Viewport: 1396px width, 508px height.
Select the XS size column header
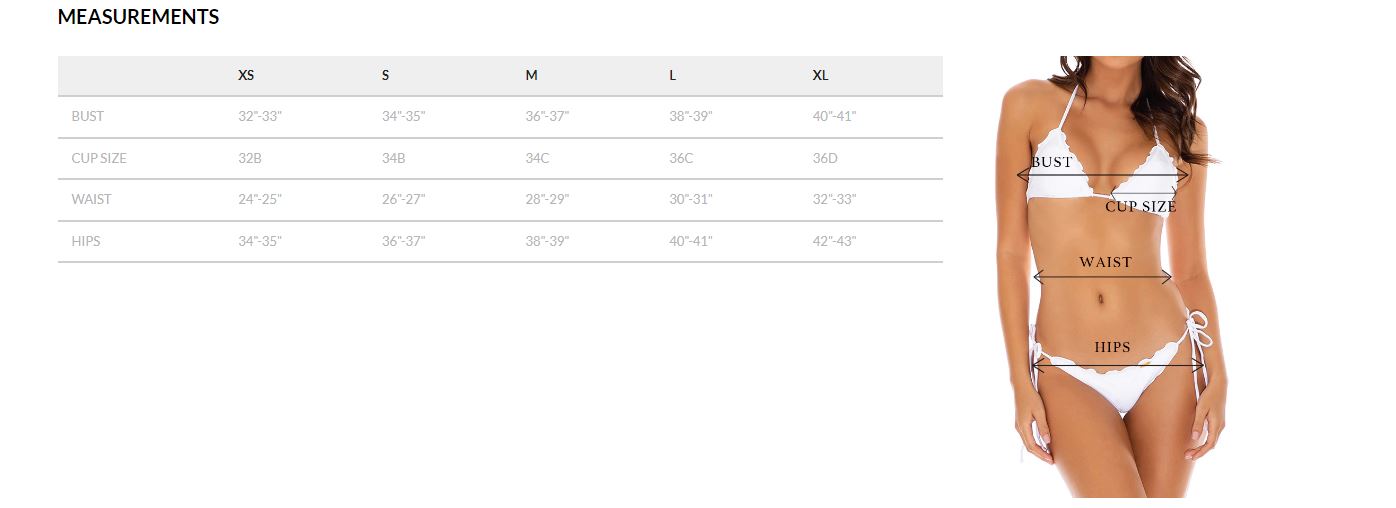246,76
